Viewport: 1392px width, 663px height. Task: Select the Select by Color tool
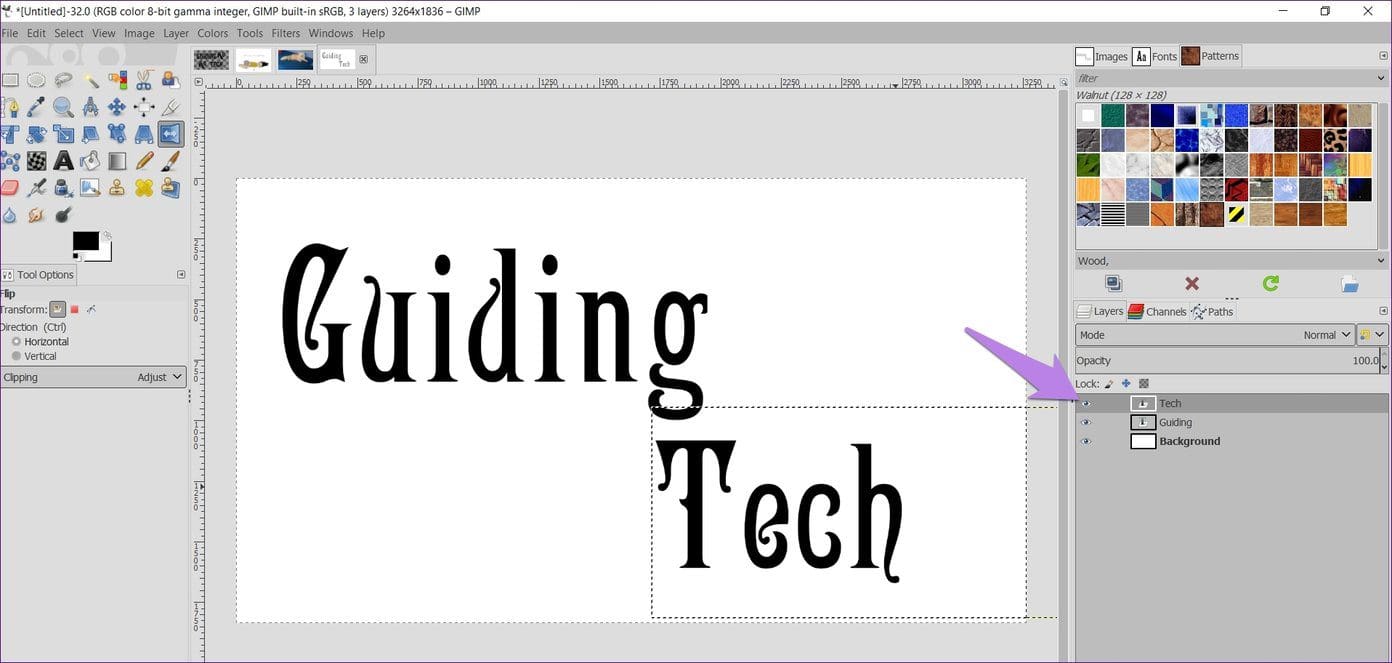(118, 80)
